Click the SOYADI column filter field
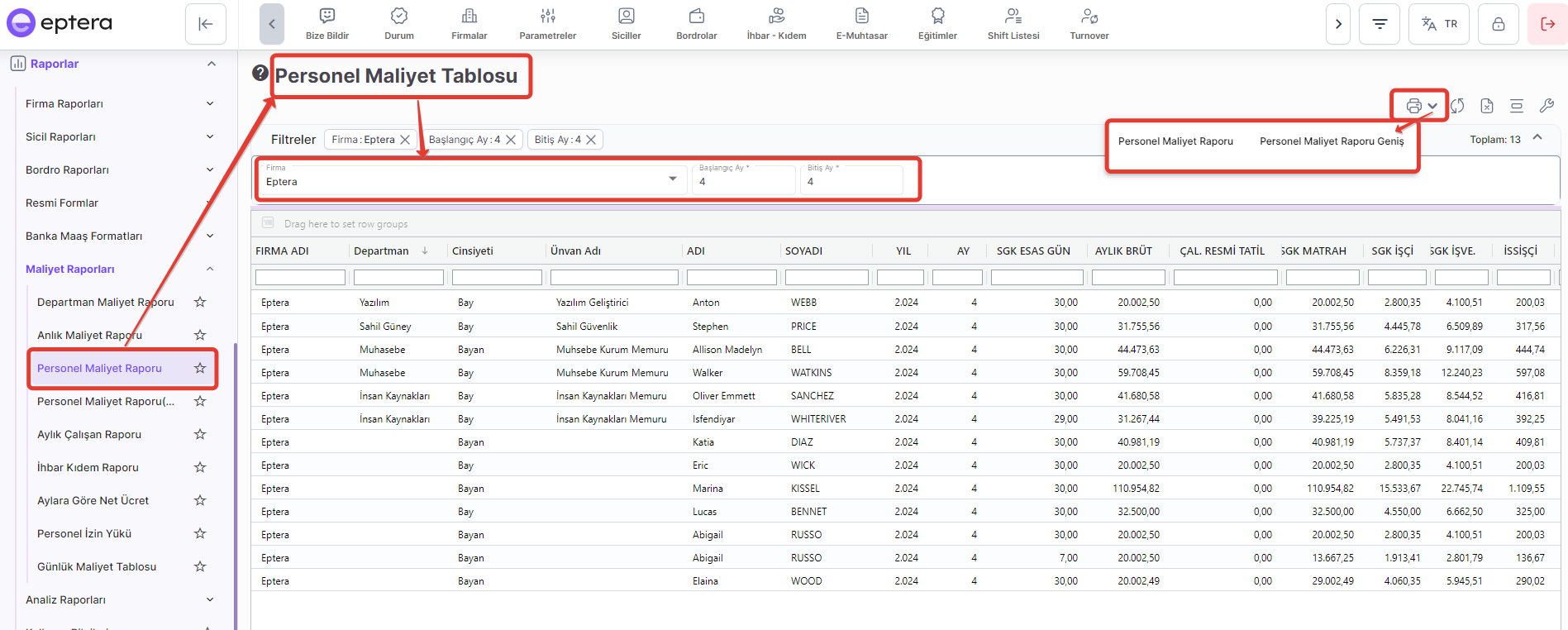 (x=826, y=278)
